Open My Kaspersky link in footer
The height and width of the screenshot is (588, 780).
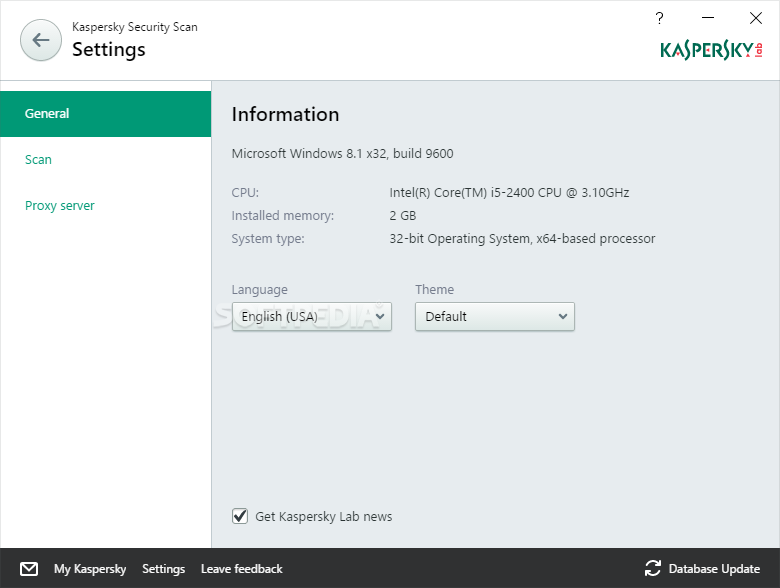90,569
